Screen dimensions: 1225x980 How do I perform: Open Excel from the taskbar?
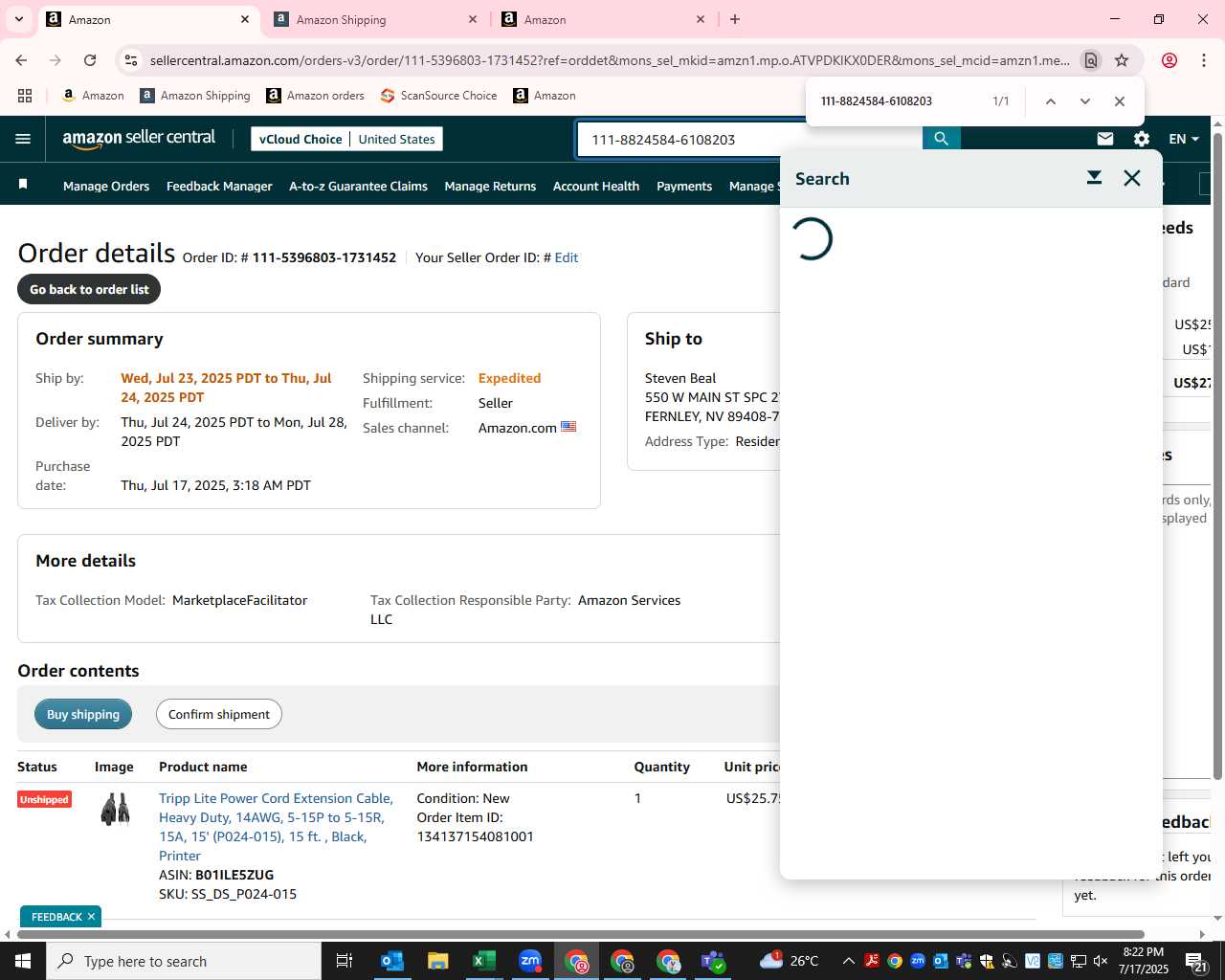[484, 961]
